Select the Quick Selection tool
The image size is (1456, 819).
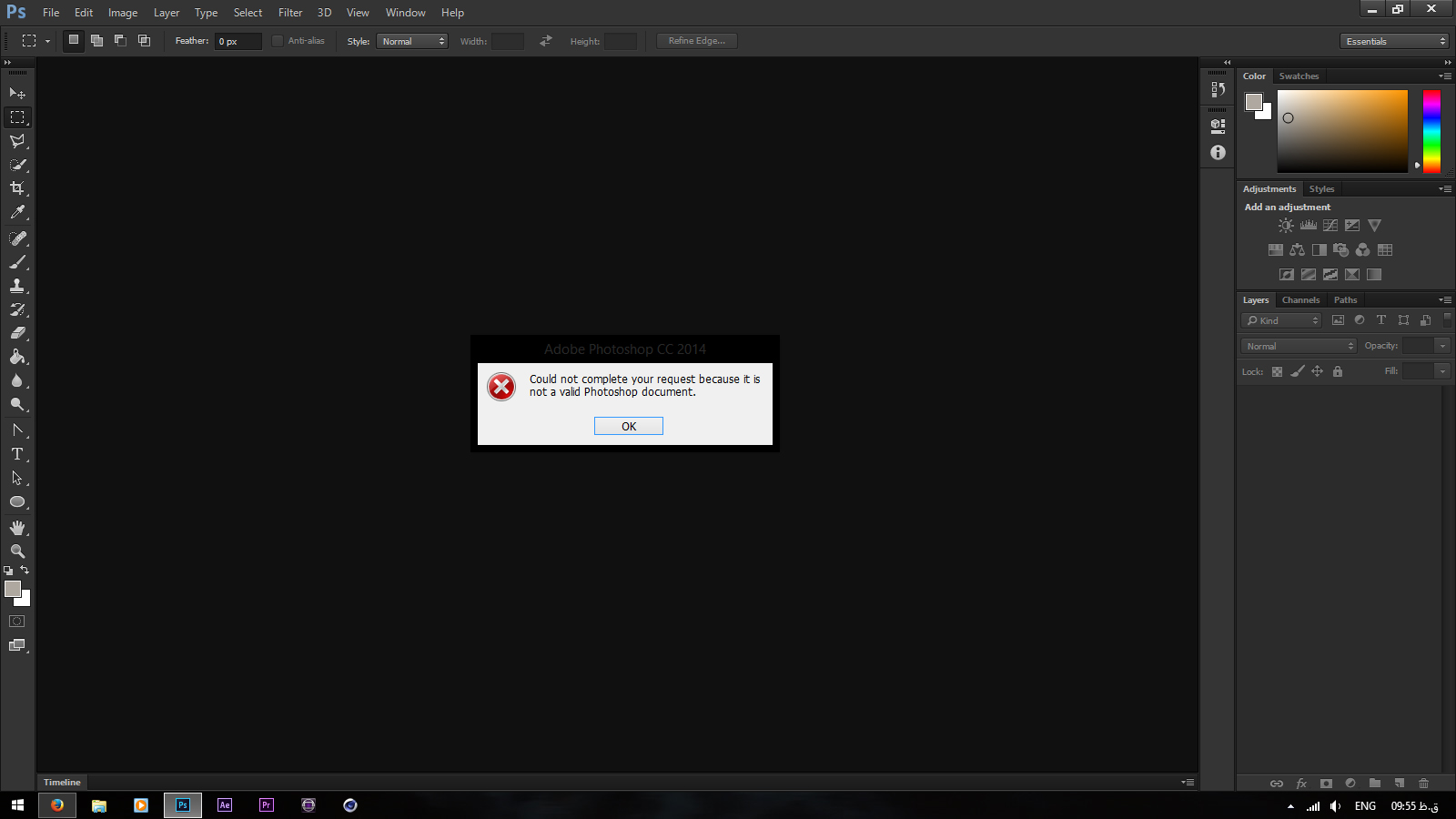coord(17,165)
